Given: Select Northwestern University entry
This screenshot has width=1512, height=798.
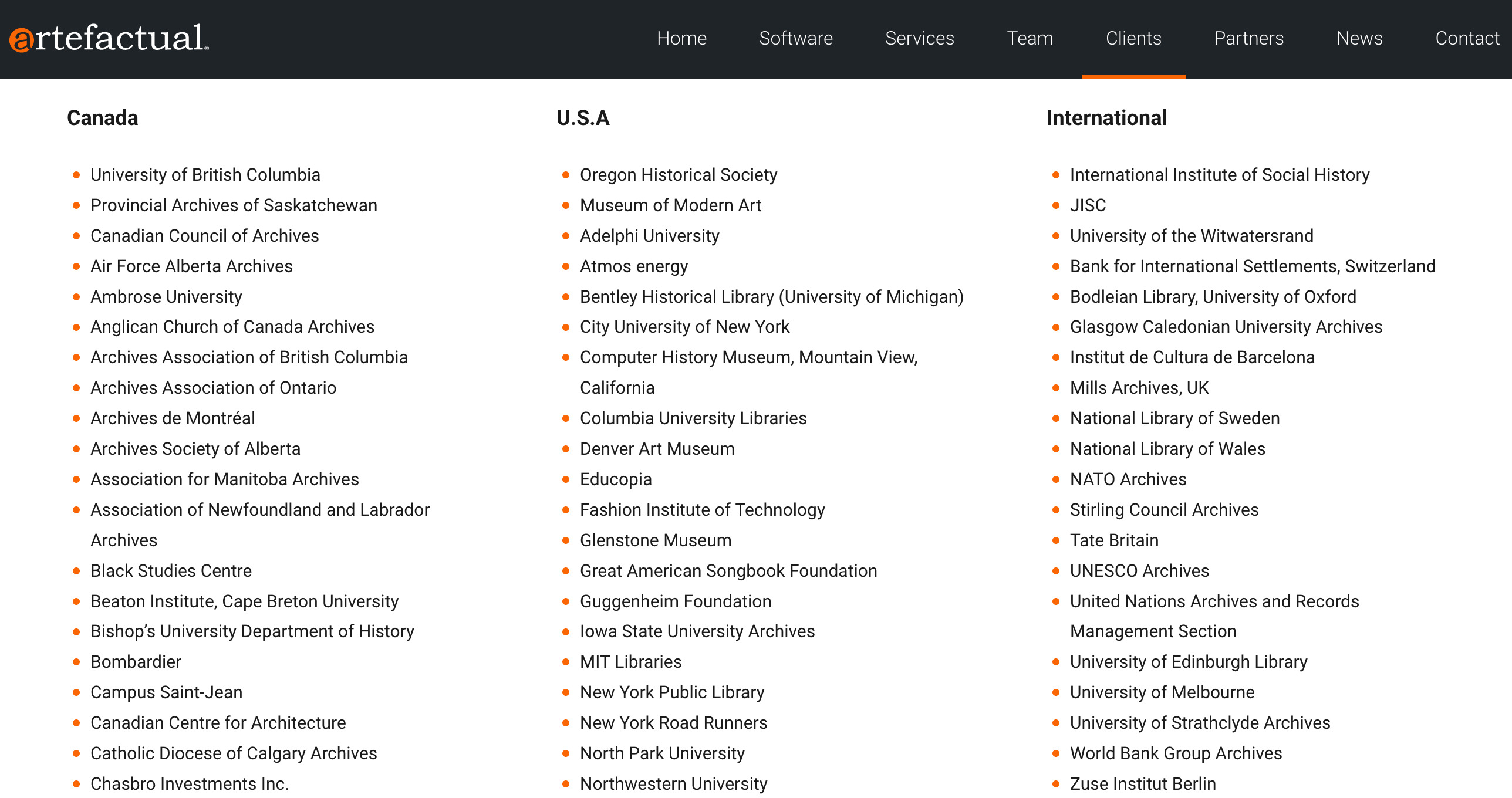Looking at the screenshot, I should [674, 784].
